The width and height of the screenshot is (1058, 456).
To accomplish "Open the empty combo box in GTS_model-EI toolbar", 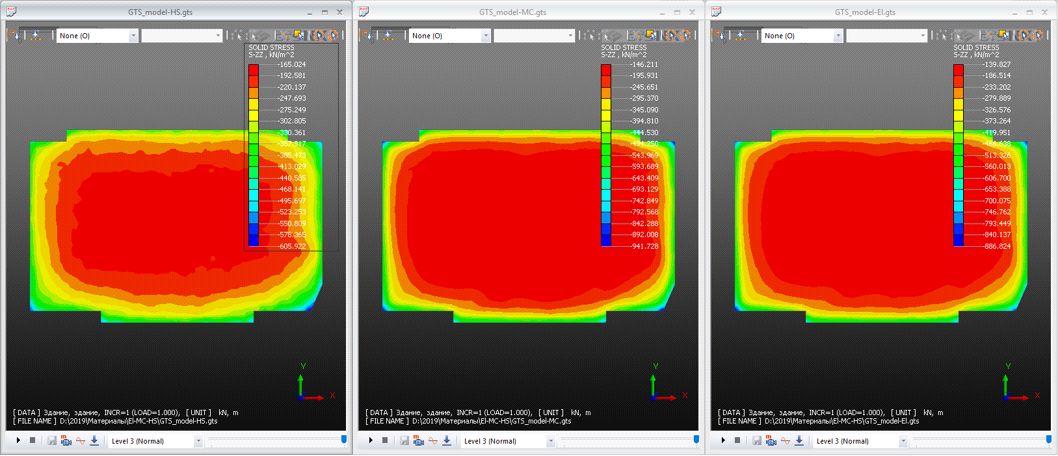I will 885,35.
